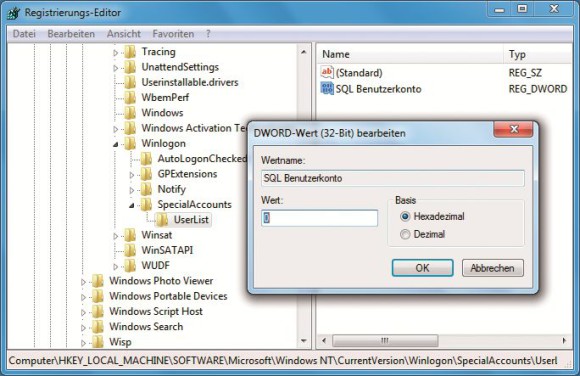Click the SpecialAccounts folder icon
Viewport: 580px width, 376px height.
point(146,204)
